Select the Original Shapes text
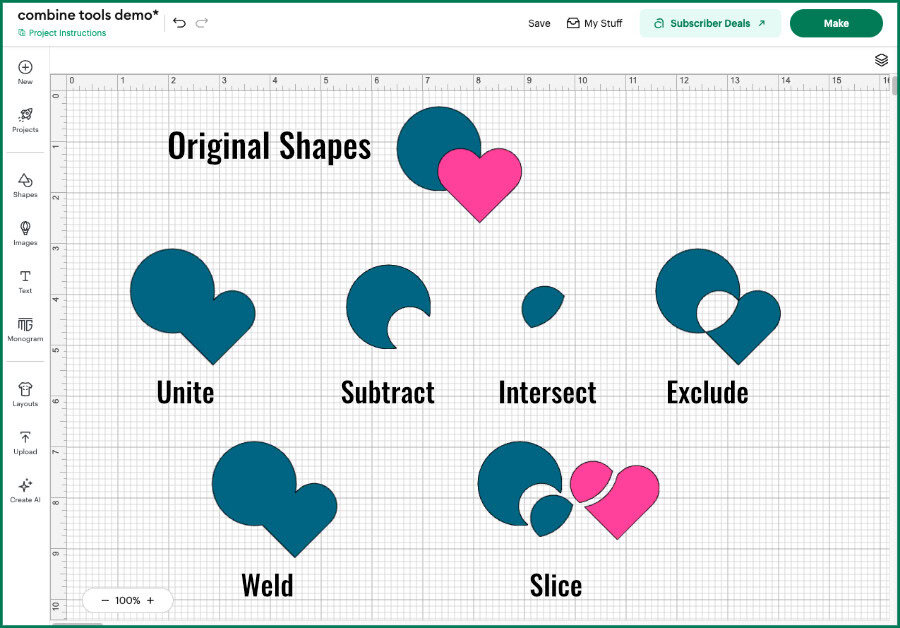The height and width of the screenshot is (628, 900). point(269,146)
